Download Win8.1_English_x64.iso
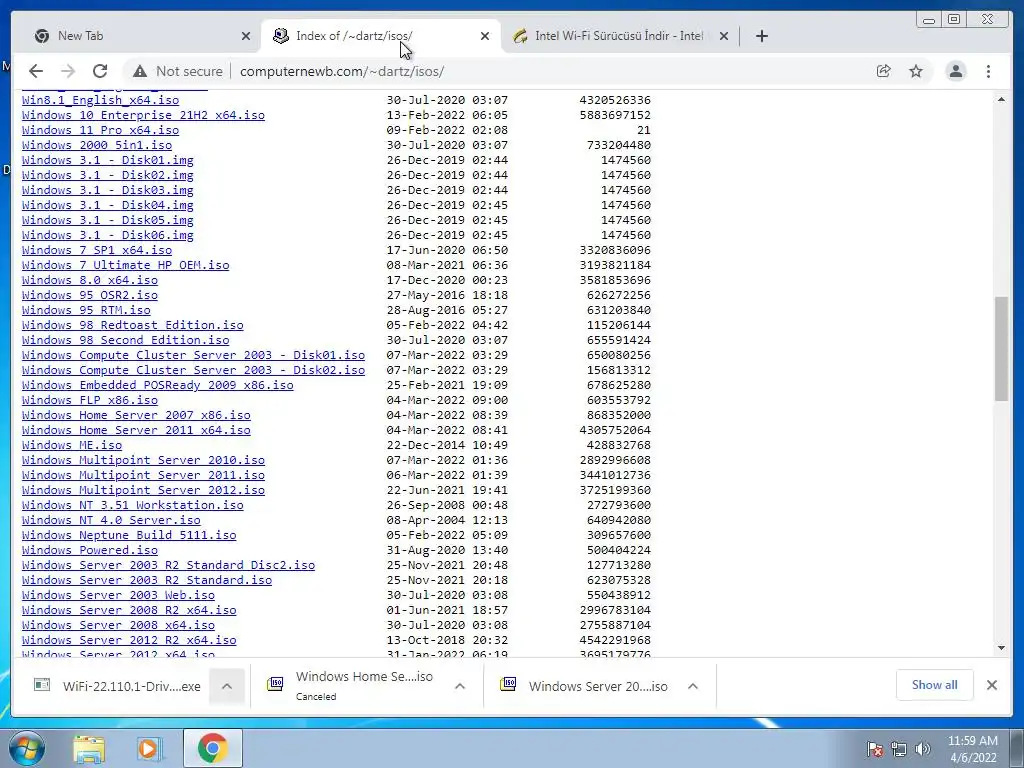Image resolution: width=1024 pixels, height=768 pixels. point(100,100)
